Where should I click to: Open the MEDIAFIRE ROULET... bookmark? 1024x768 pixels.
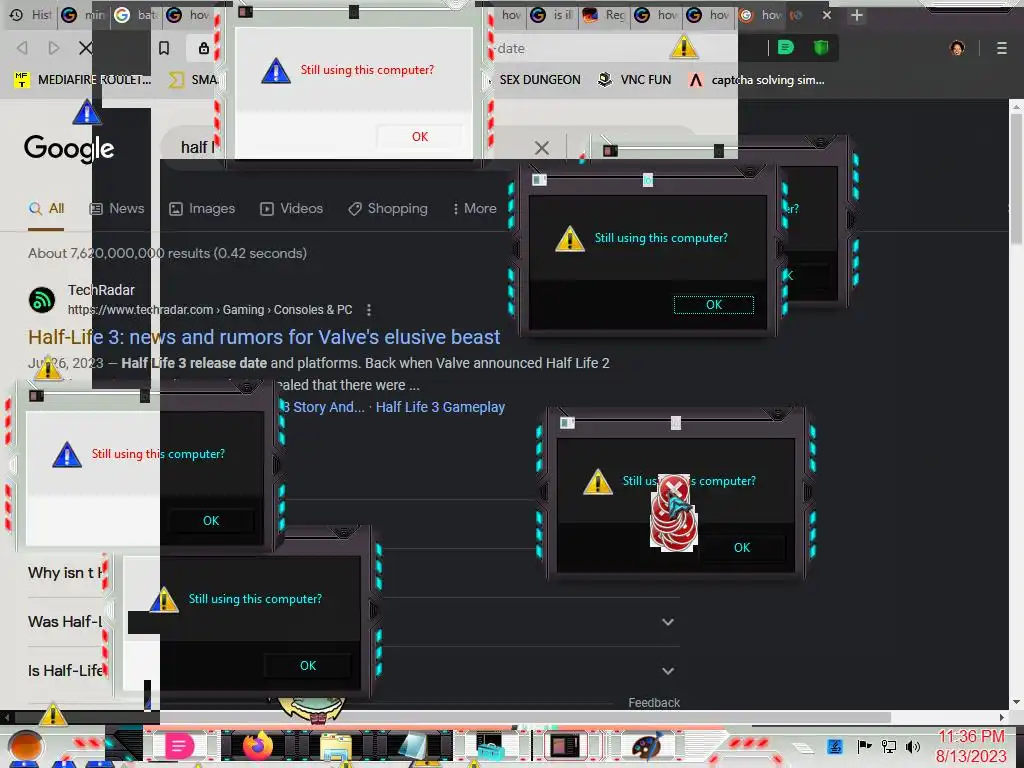82,80
